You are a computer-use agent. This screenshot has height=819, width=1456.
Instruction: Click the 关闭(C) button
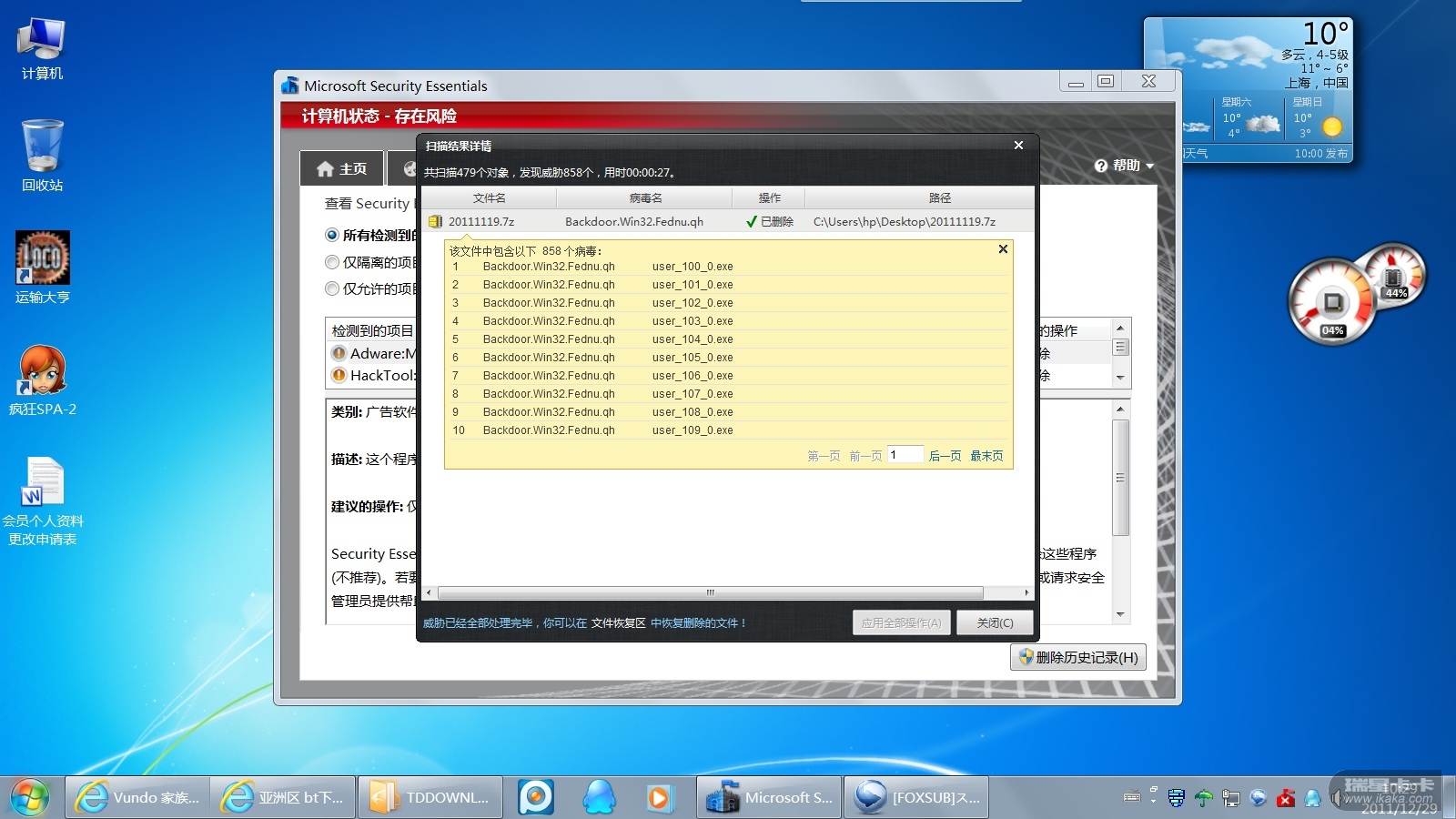(x=995, y=622)
